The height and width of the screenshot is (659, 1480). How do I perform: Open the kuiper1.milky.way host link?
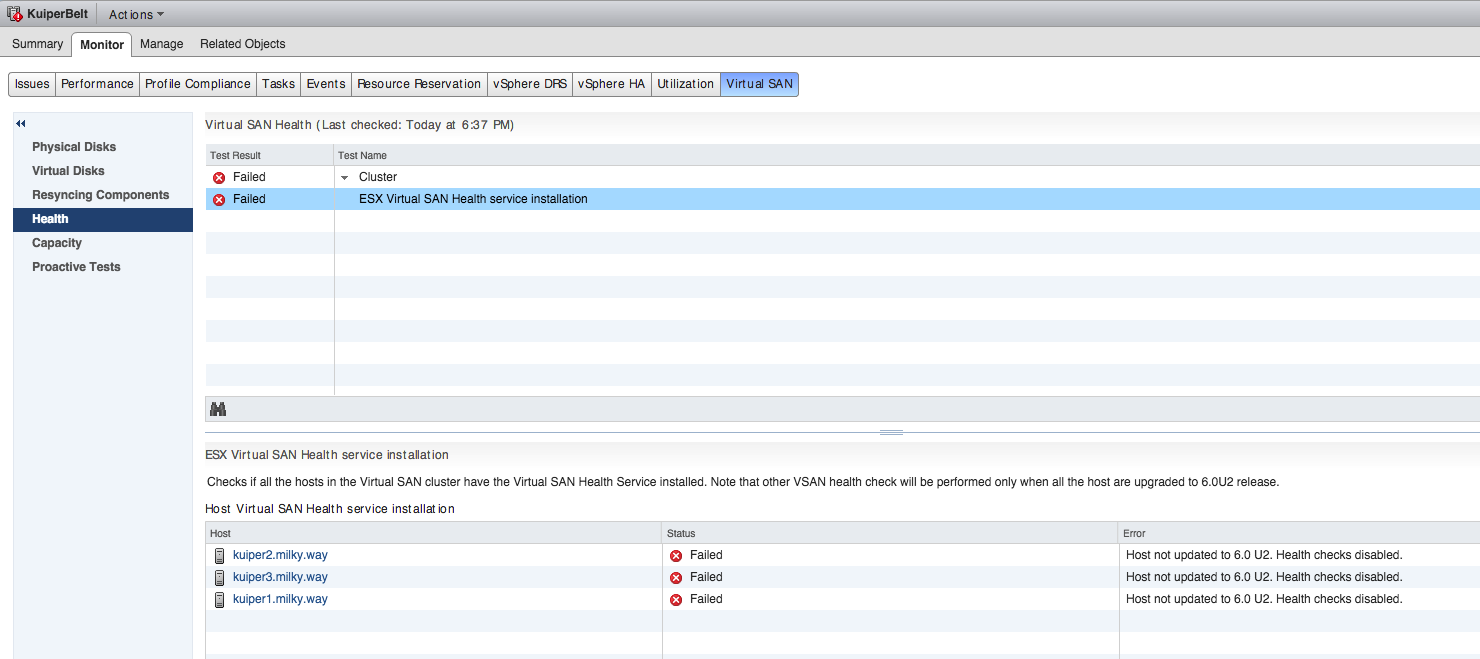pos(280,599)
